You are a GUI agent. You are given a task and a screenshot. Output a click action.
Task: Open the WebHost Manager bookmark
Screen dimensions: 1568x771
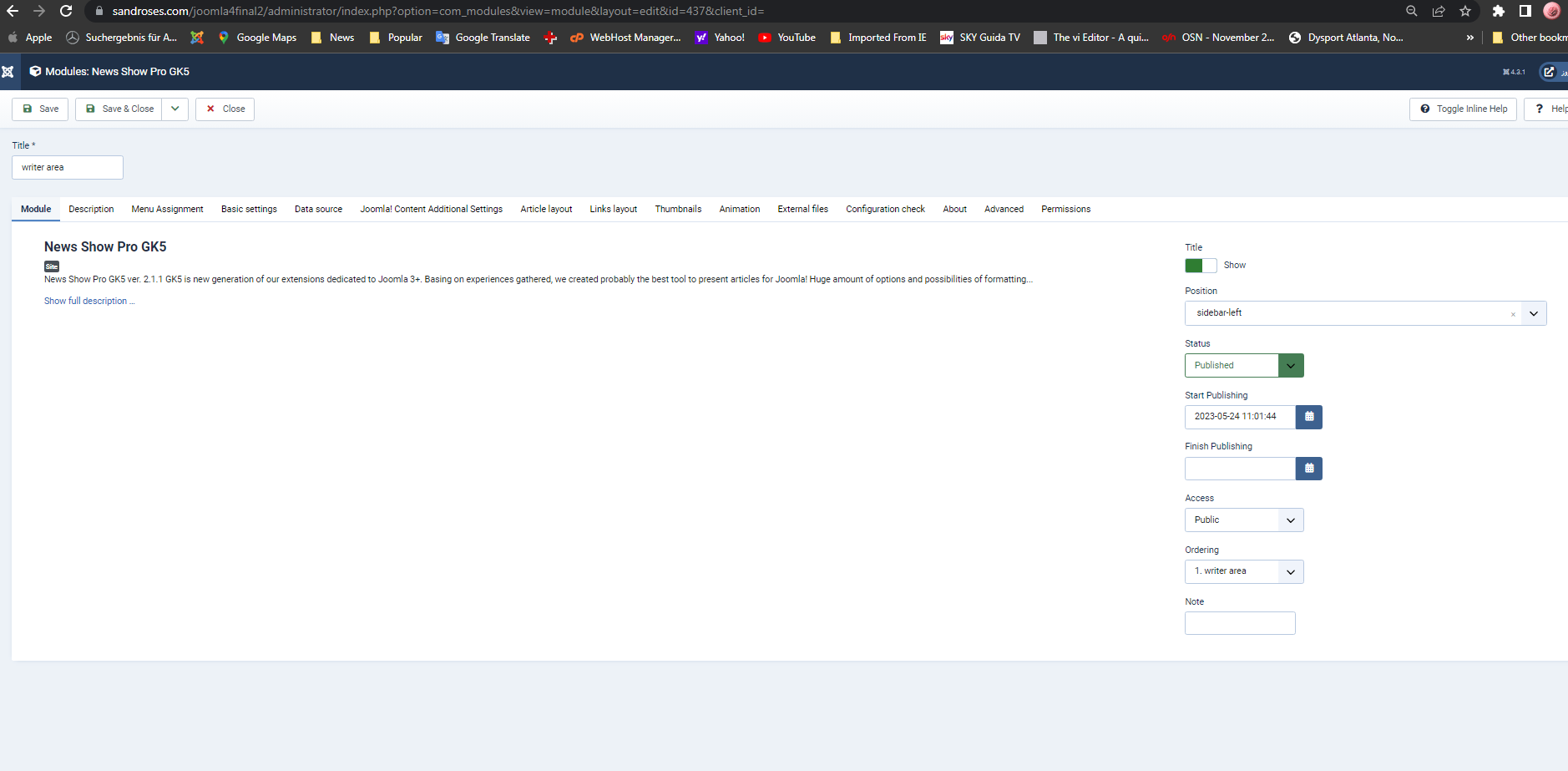[626, 38]
